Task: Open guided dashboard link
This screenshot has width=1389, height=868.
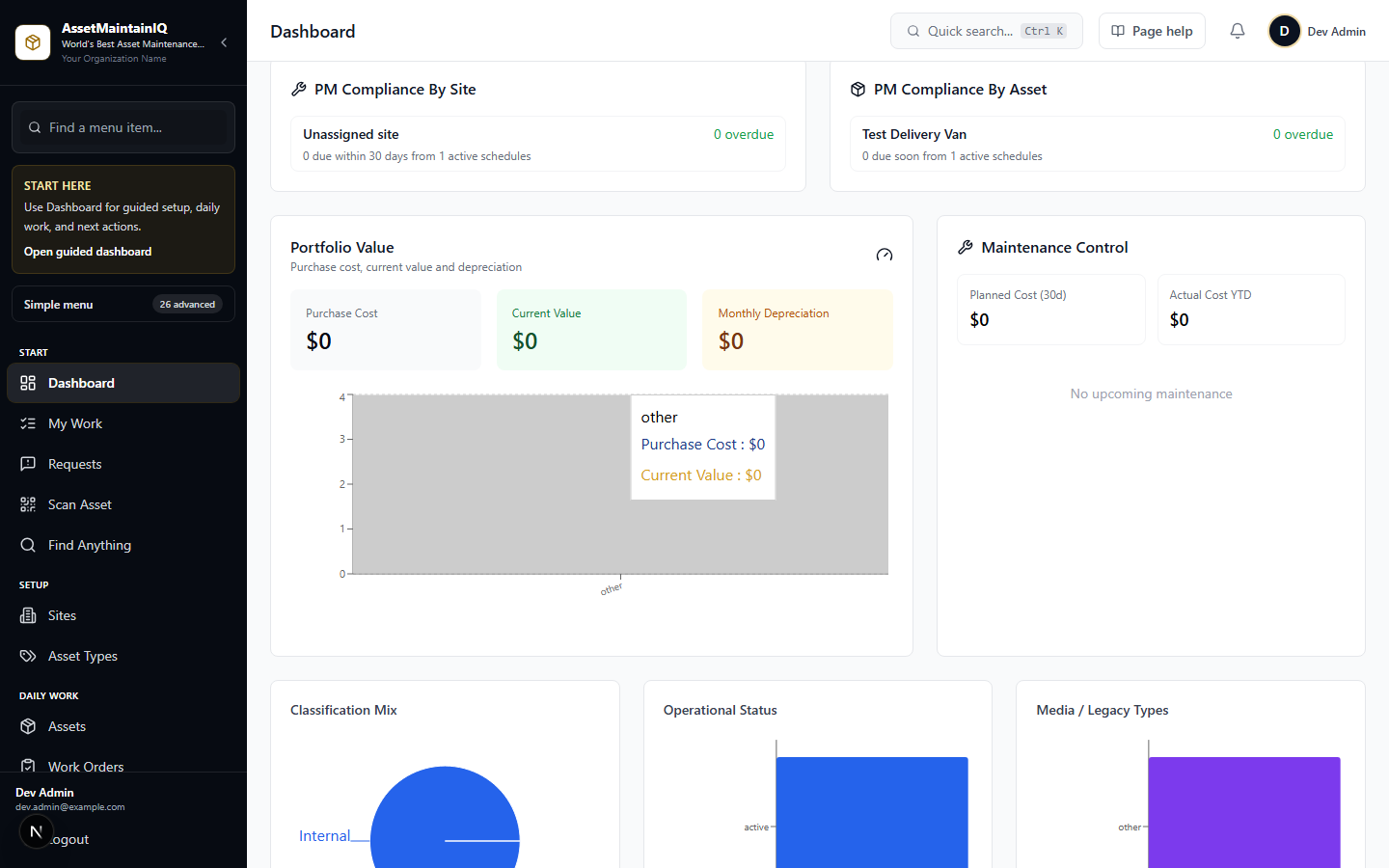Action: click(88, 252)
